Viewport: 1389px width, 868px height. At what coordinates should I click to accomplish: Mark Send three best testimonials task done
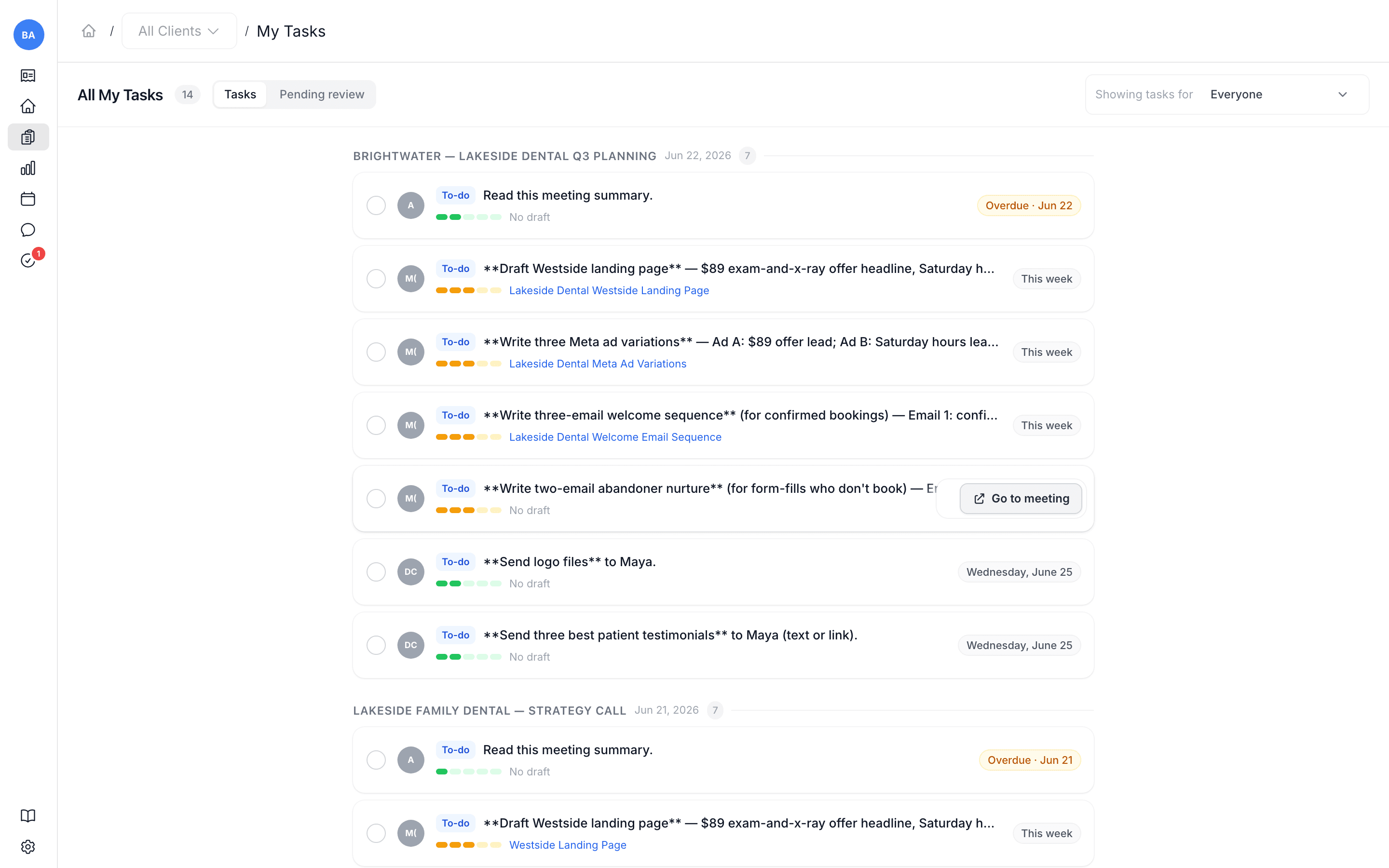coord(377,645)
